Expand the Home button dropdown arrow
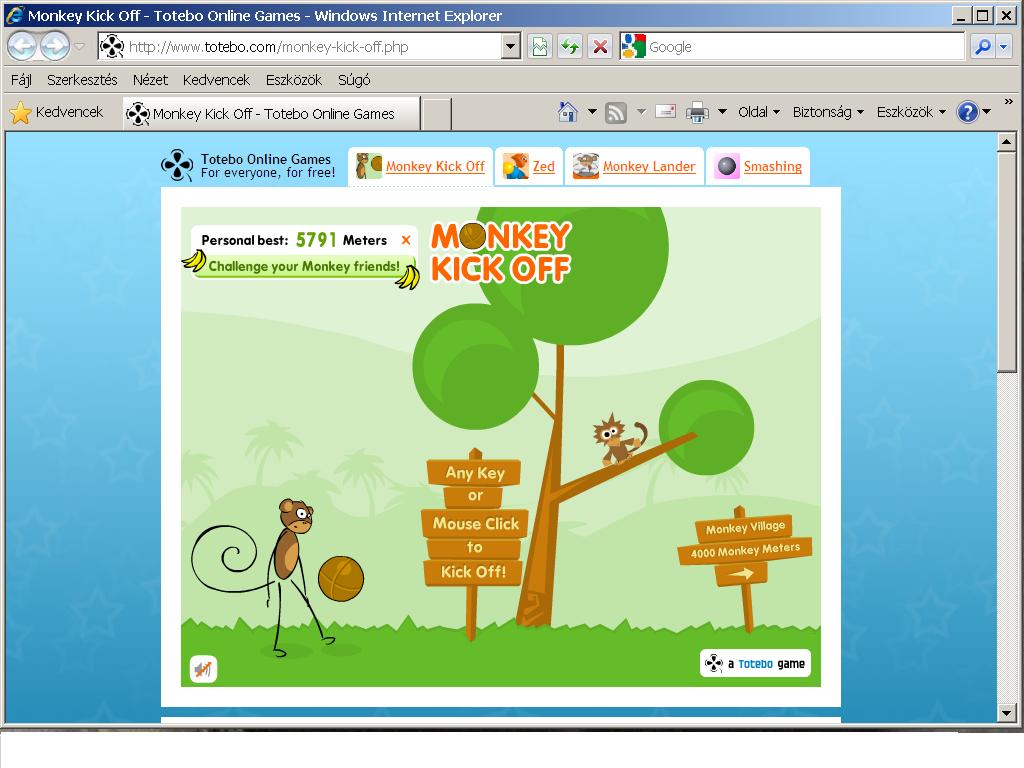Viewport: 1024px width, 768px height. [592, 112]
